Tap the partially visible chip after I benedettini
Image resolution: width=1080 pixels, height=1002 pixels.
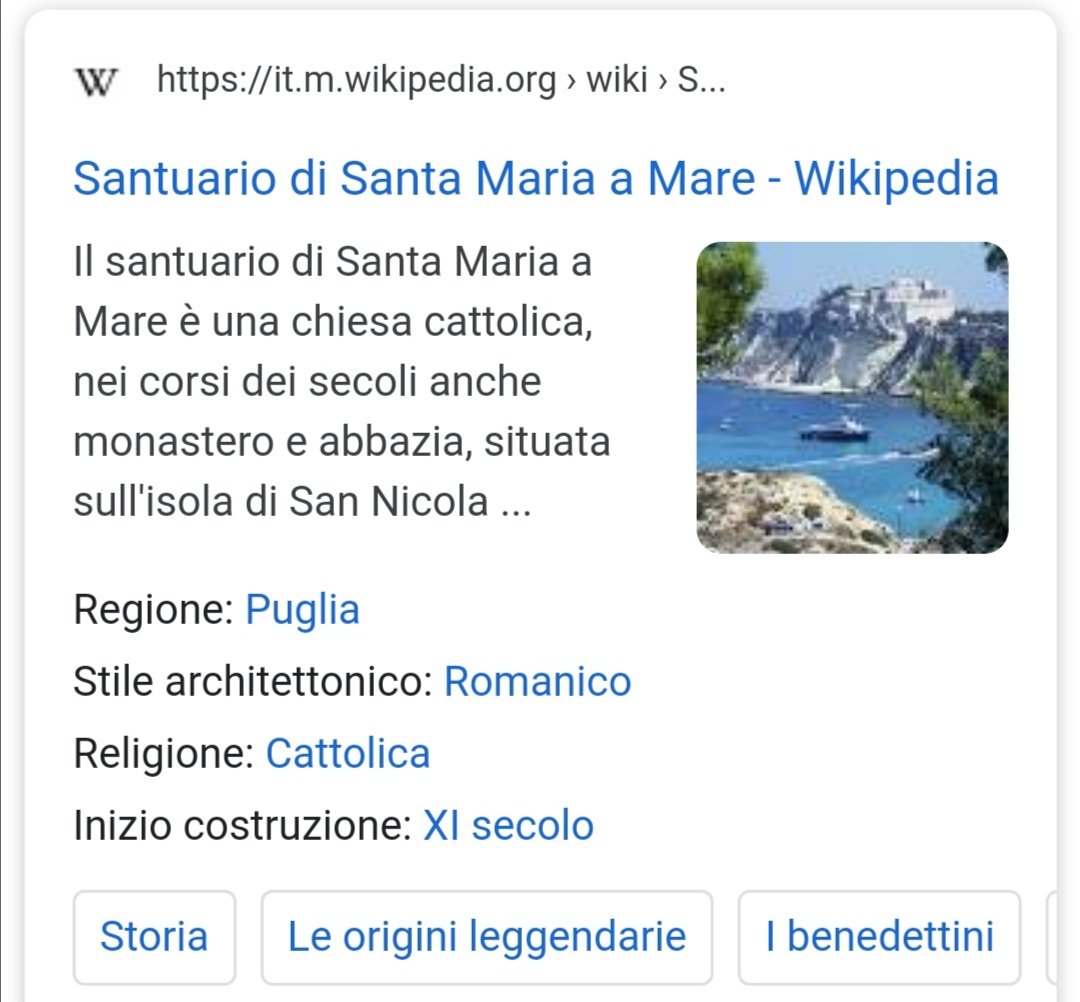[1051, 937]
